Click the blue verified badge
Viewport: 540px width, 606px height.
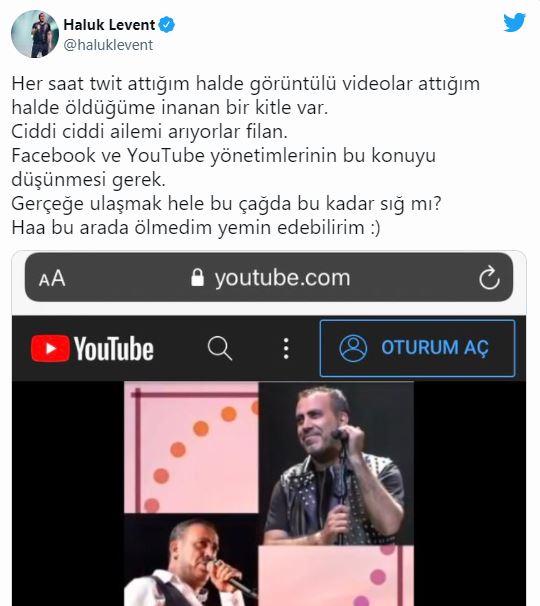coord(167,25)
